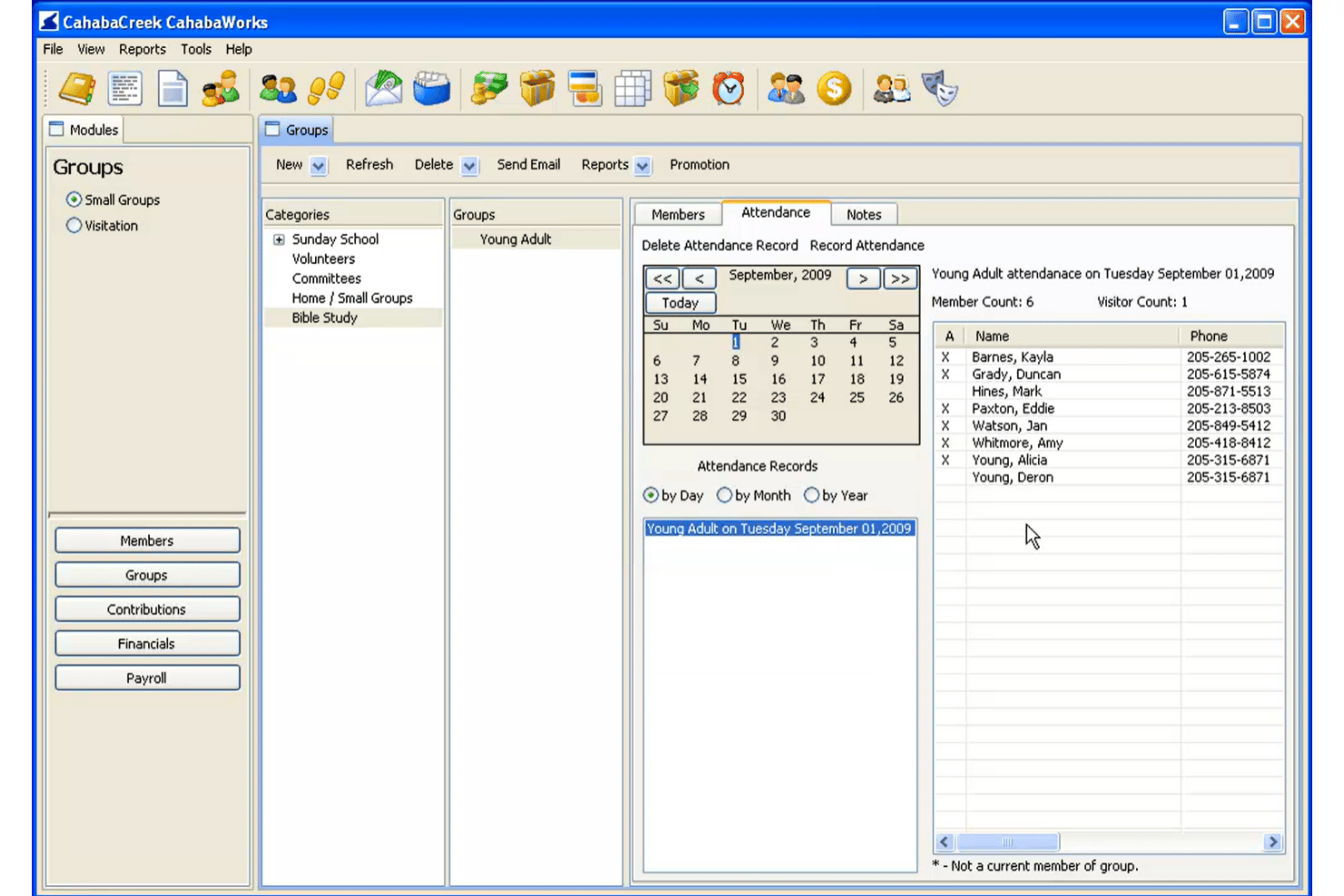This screenshot has width=1344, height=896.
Task: Open the Reports dropdown arrow in Groups toolbar
Action: pyautogui.click(x=642, y=165)
